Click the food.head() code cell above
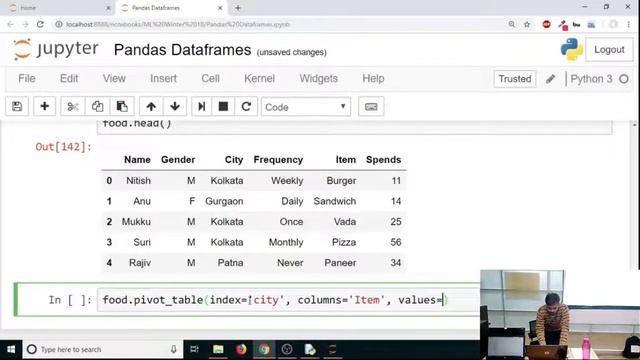640x360 pixels. coord(354,126)
